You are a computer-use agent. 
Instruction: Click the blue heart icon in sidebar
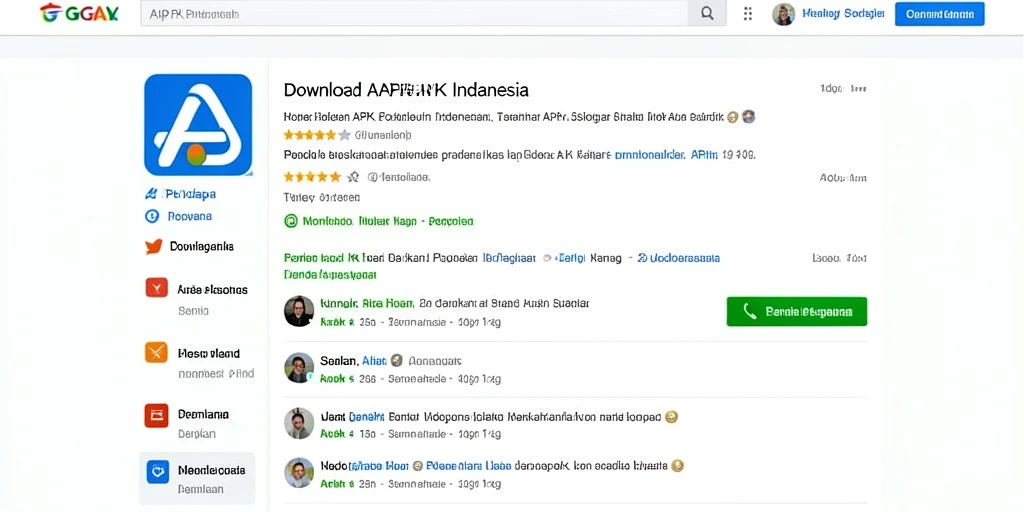157,472
